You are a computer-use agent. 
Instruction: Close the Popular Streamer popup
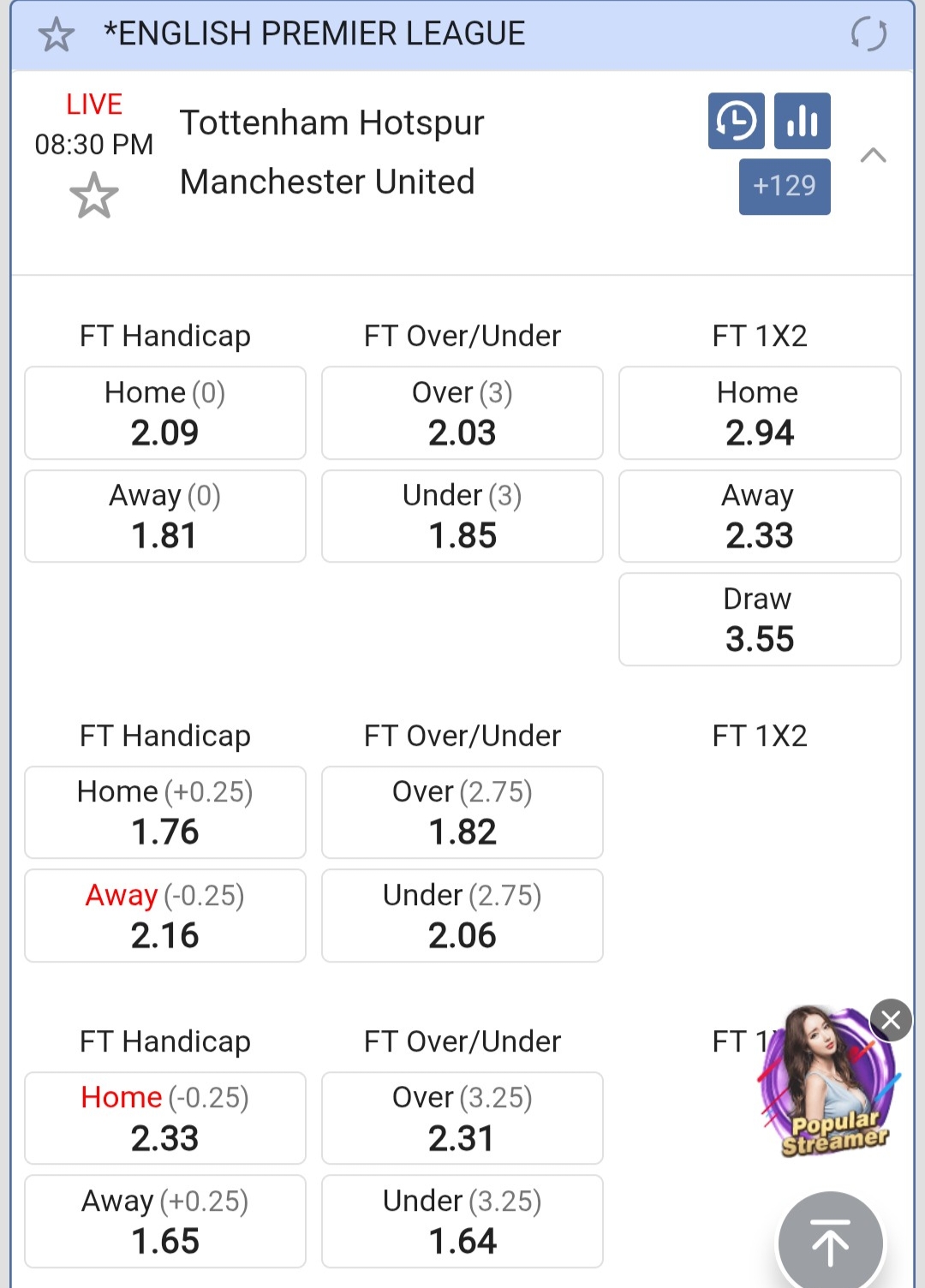click(891, 1020)
